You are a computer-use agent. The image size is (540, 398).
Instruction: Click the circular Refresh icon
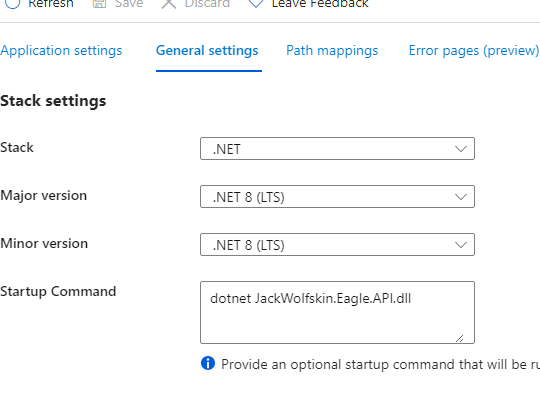(x=12, y=3)
